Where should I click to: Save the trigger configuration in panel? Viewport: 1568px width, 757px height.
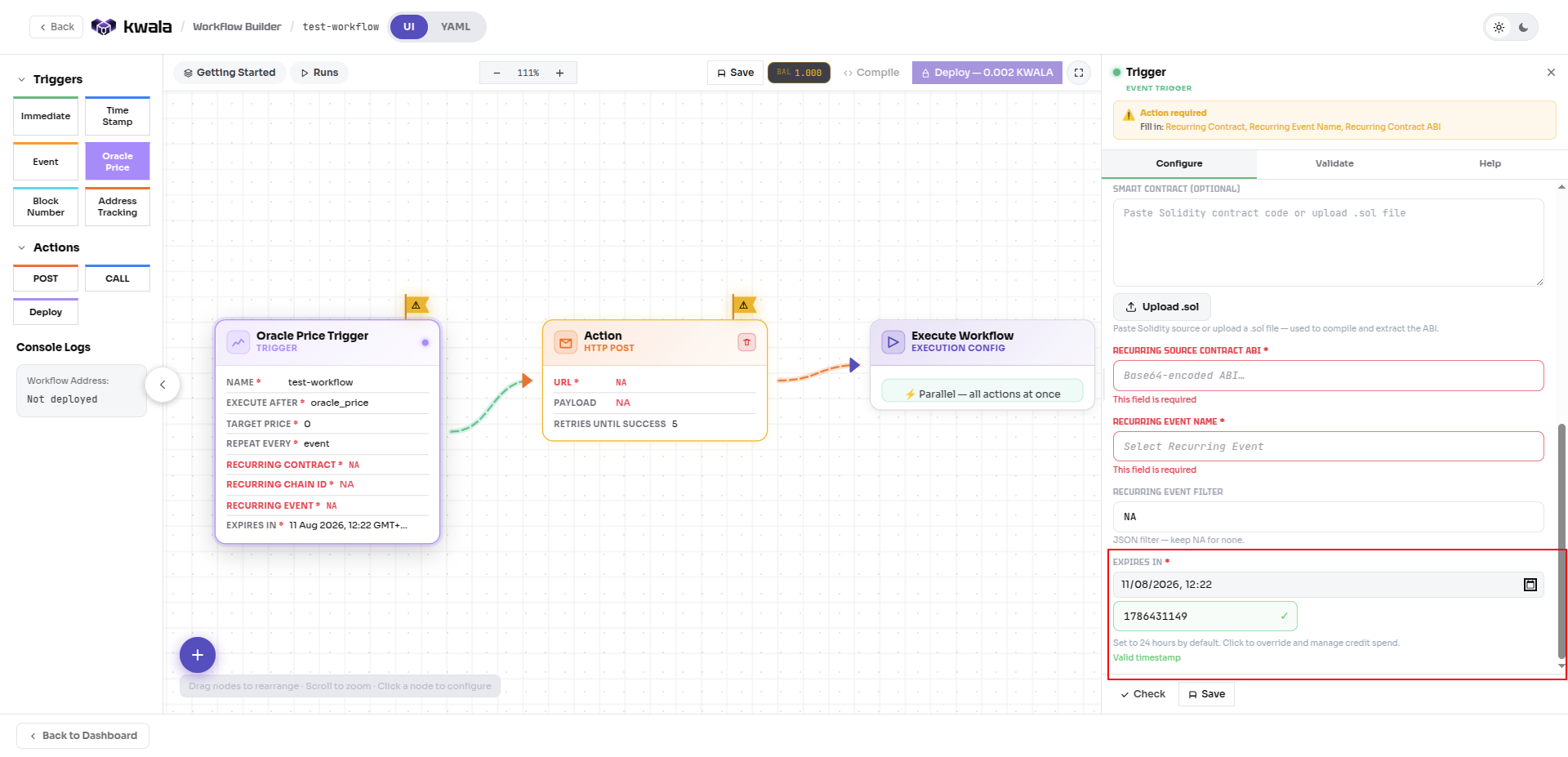tap(1206, 694)
